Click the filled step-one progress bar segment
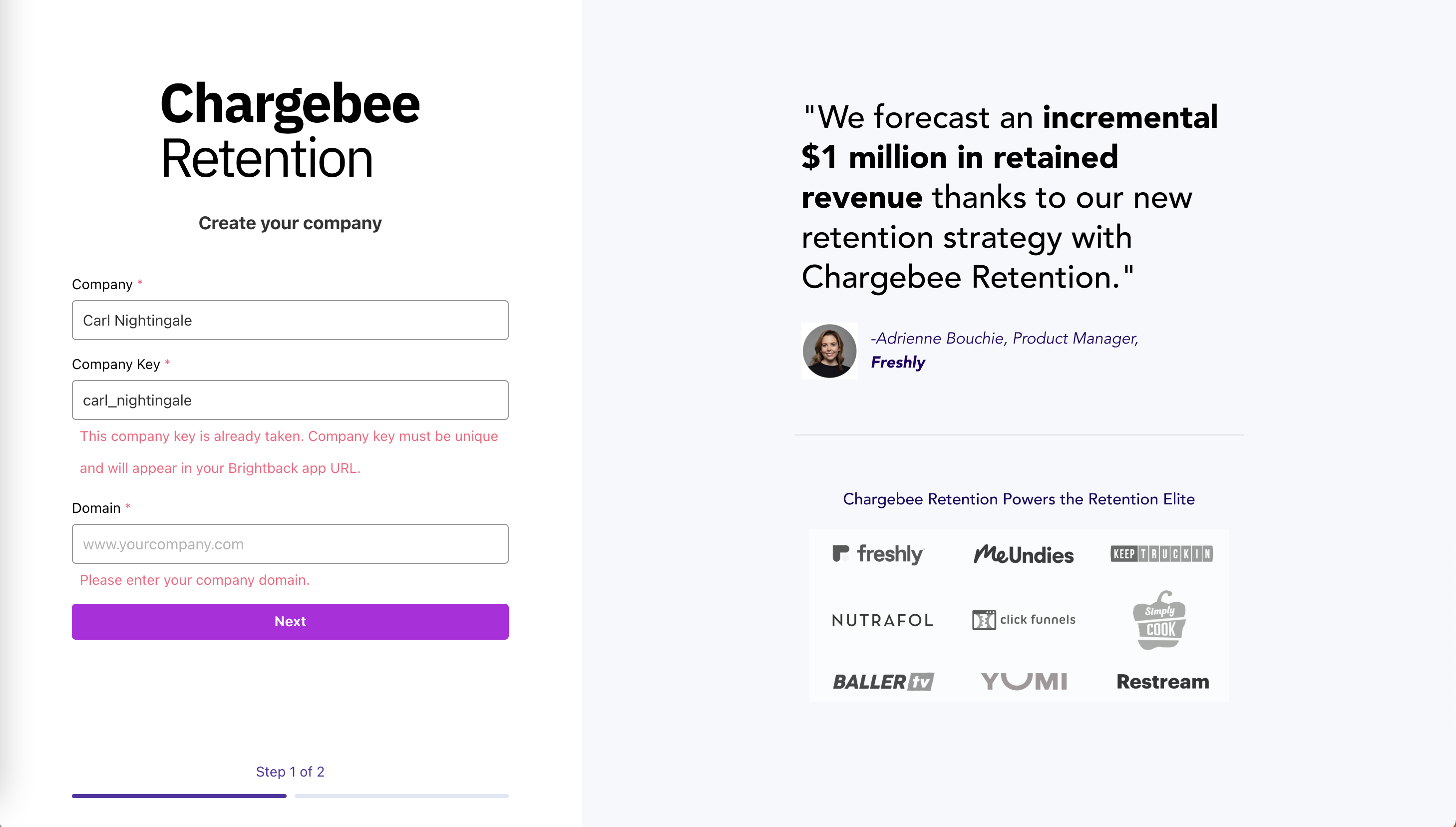The image size is (1456, 827). point(179,796)
